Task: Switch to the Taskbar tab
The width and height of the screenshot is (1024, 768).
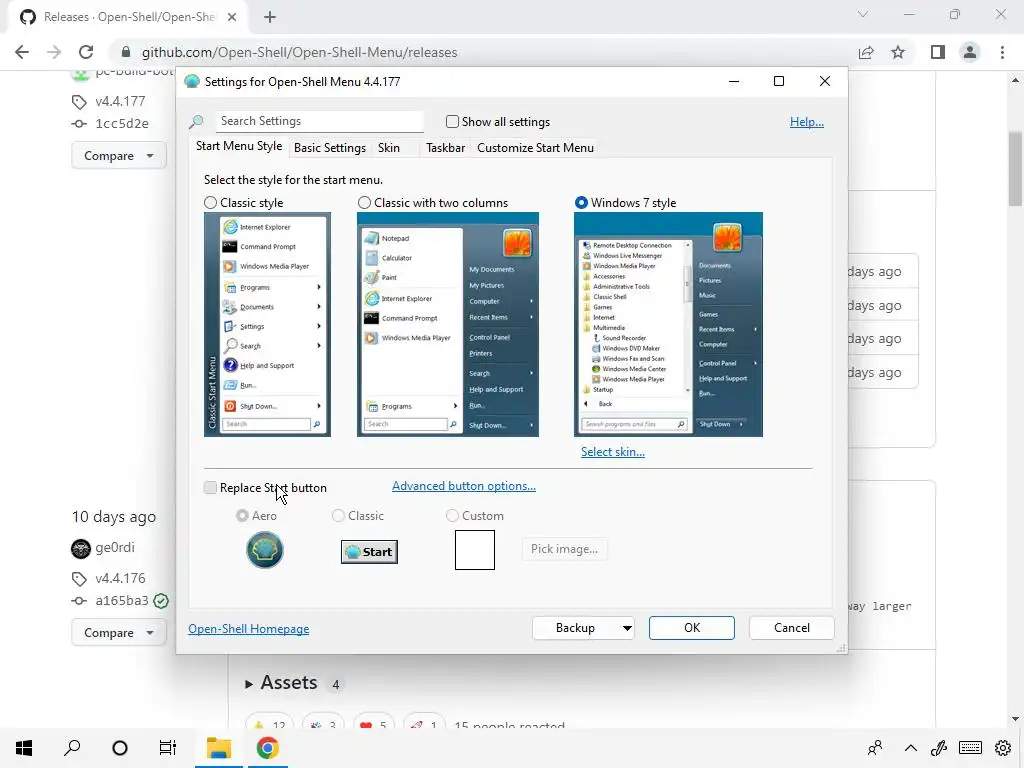Action: pos(445,148)
